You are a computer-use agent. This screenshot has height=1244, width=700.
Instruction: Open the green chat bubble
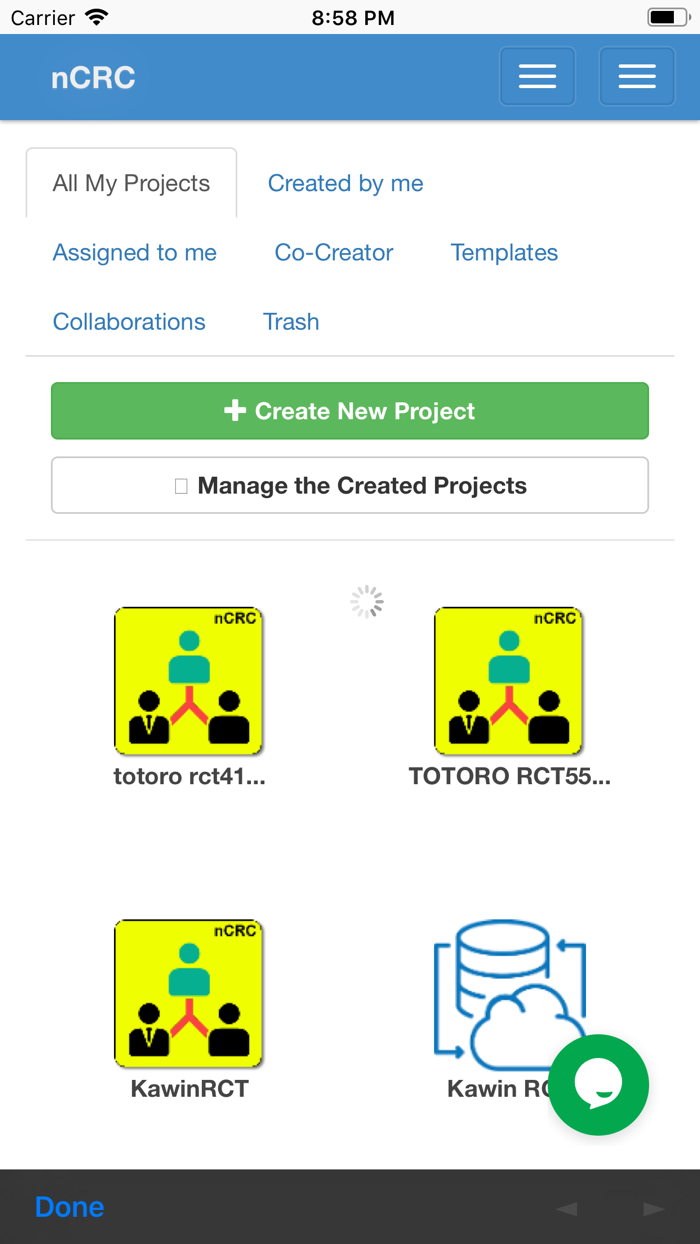point(598,1084)
